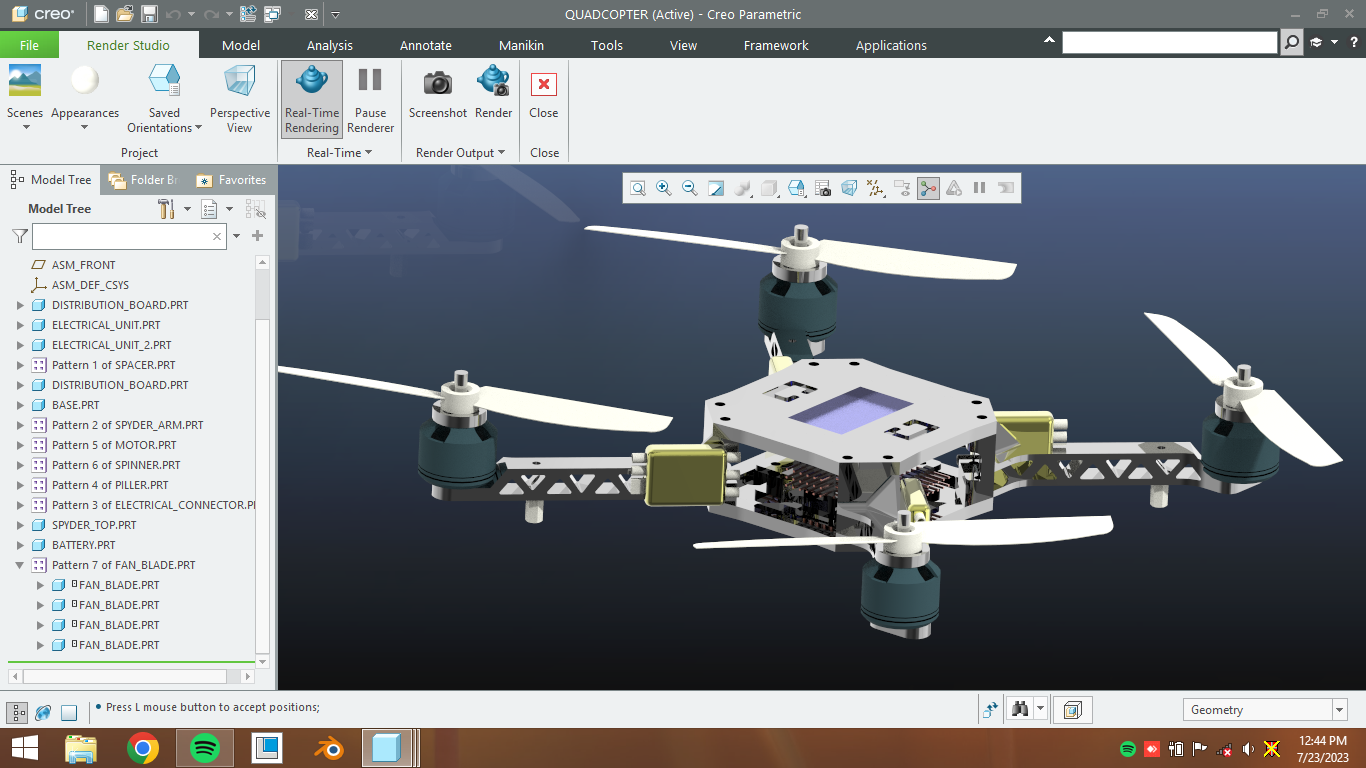Click the Zoom In tool in graphics toolbar

pyautogui.click(x=663, y=188)
